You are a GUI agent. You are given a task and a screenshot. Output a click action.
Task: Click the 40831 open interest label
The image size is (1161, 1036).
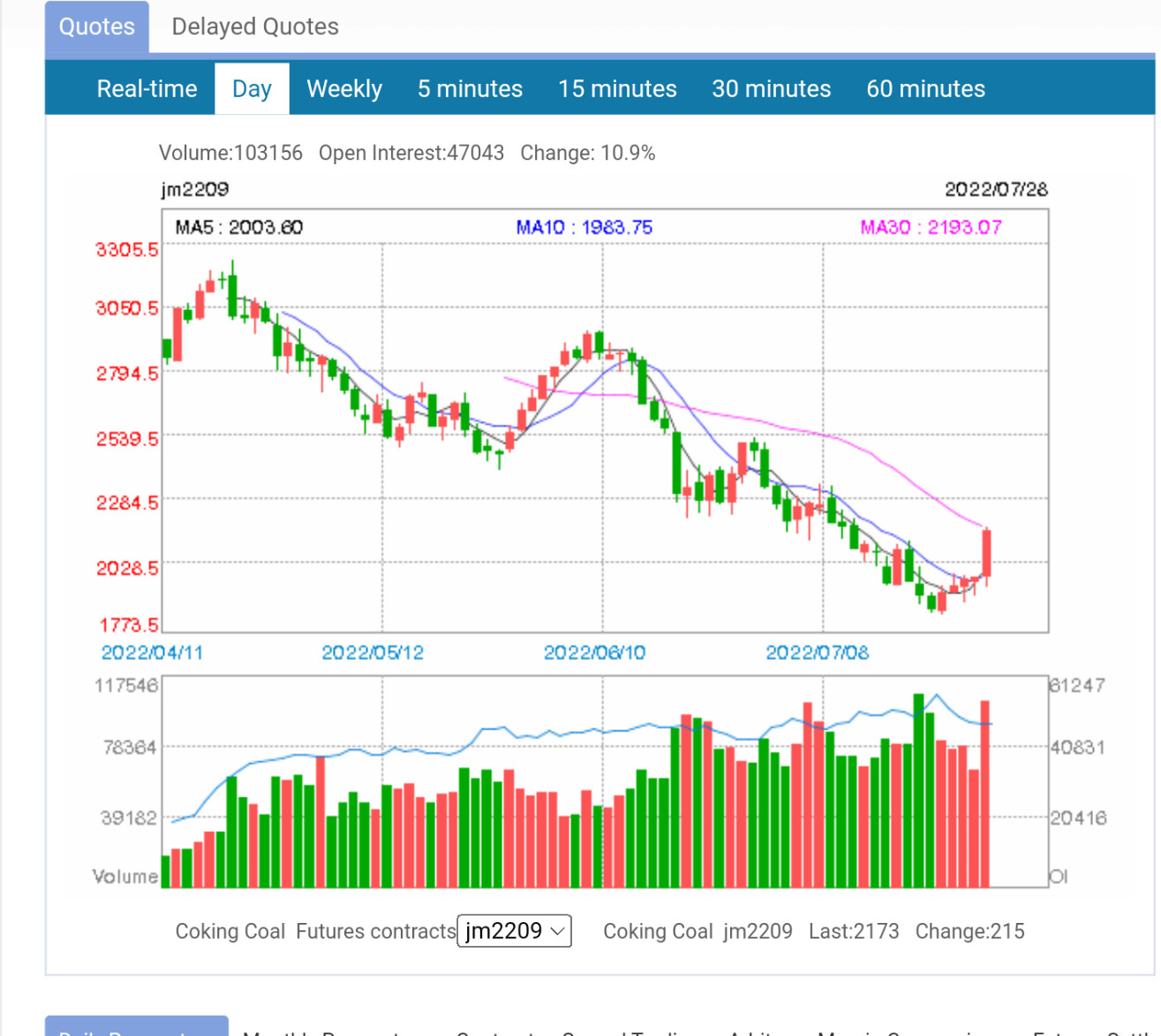(1077, 747)
